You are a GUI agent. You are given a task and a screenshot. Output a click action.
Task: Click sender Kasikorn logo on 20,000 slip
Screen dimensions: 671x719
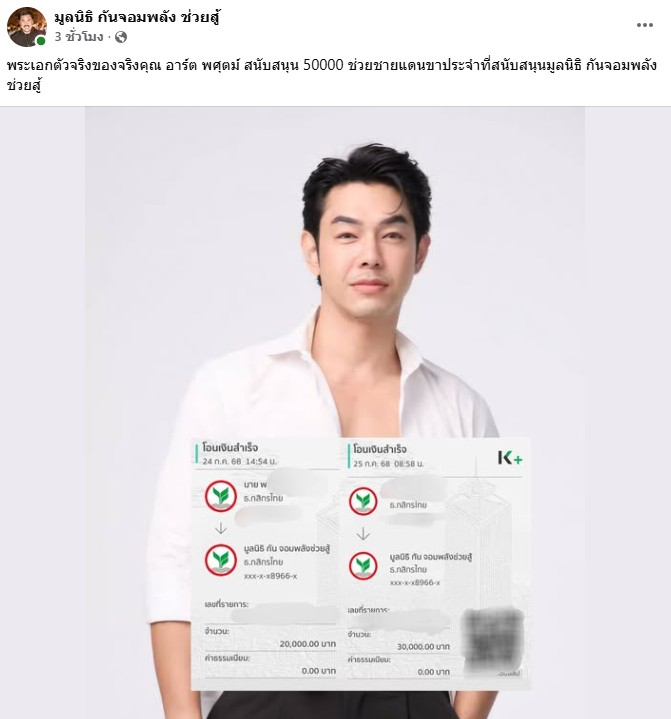click(221, 496)
